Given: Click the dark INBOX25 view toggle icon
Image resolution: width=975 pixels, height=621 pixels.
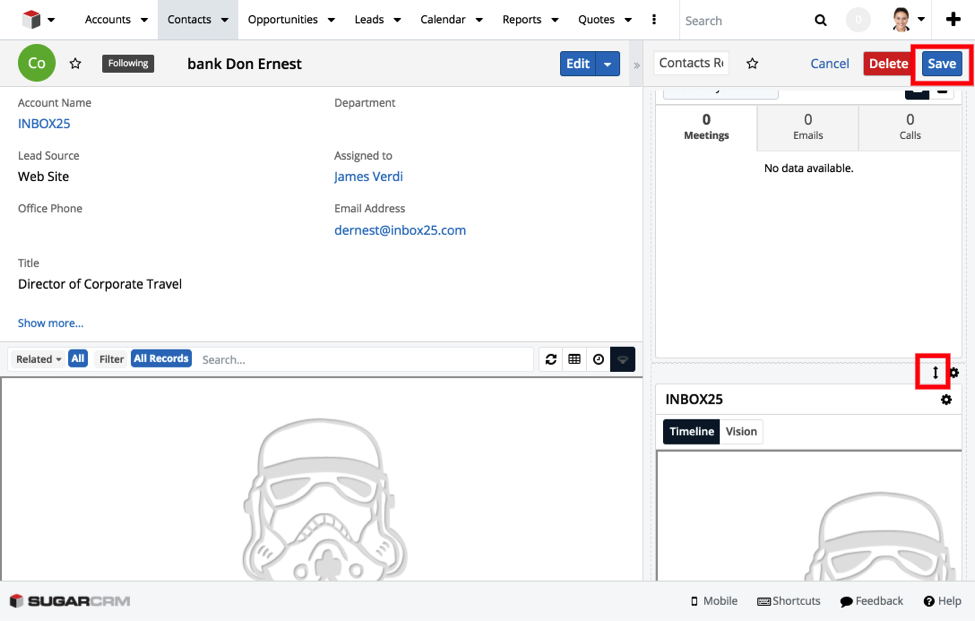Looking at the screenshot, I should (622, 359).
